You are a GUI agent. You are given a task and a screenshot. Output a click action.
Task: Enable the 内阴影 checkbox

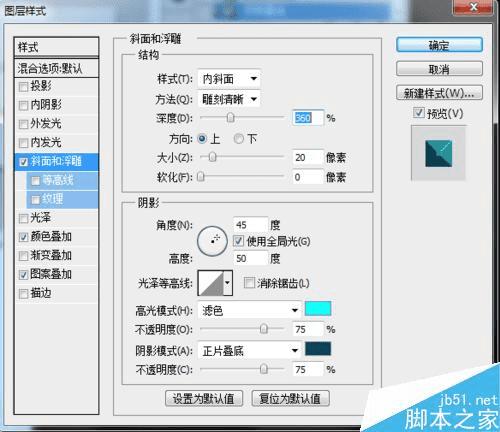pos(23,106)
